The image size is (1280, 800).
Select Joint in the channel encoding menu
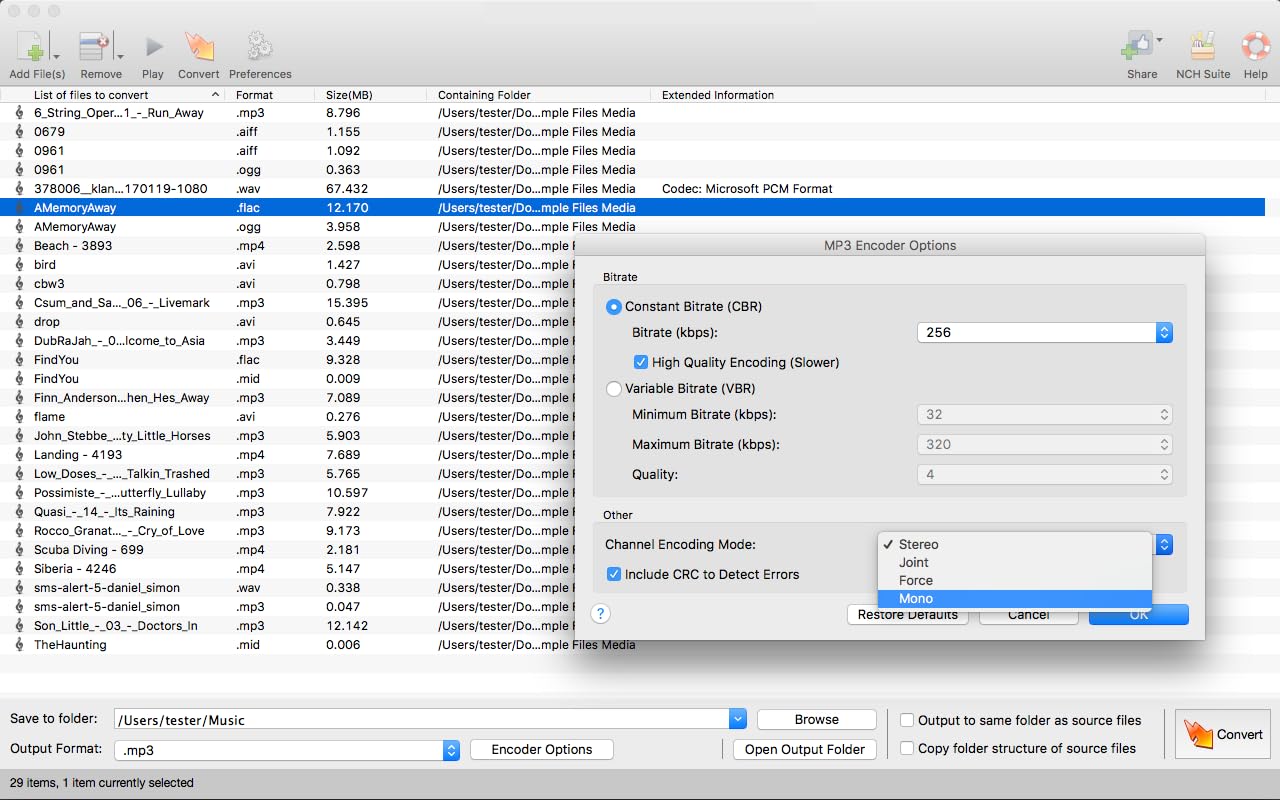click(x=914, y=563)
